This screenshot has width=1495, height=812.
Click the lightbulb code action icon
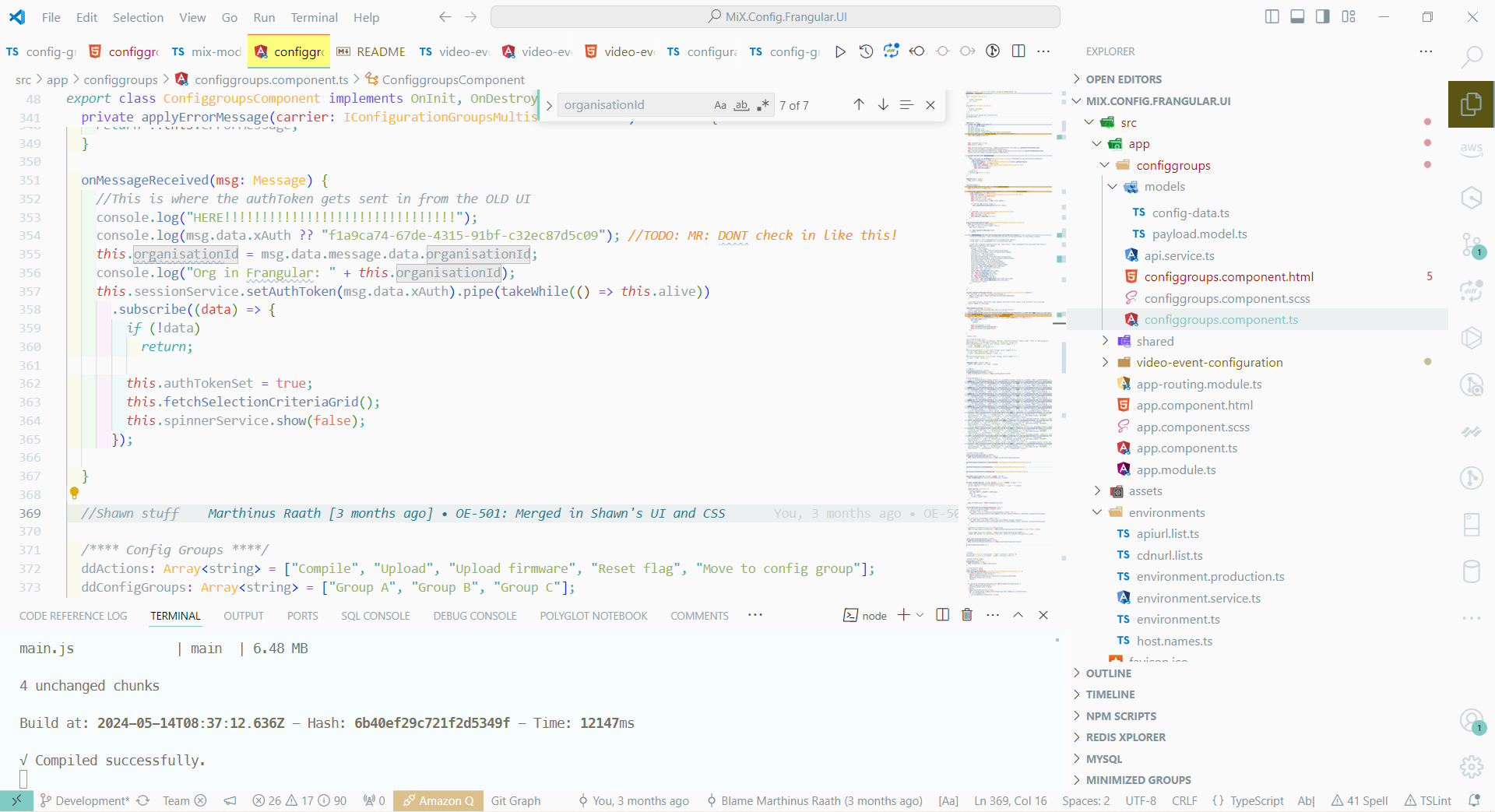click(x=75, y=493)
